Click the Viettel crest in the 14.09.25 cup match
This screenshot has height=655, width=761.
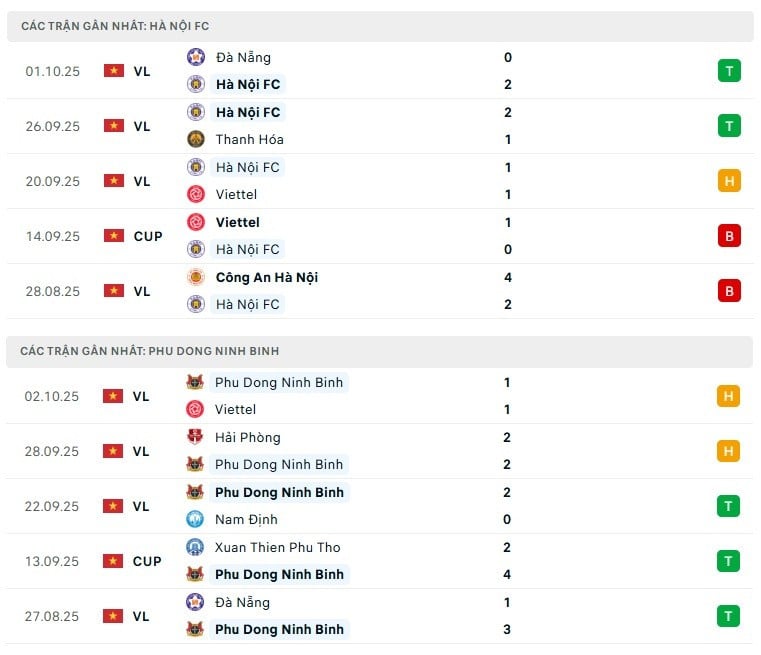[x=196, y=222]
